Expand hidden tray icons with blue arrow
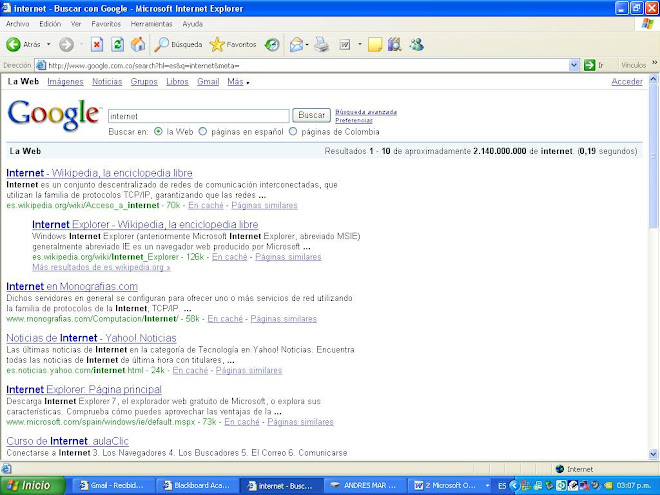 (514, 485)
